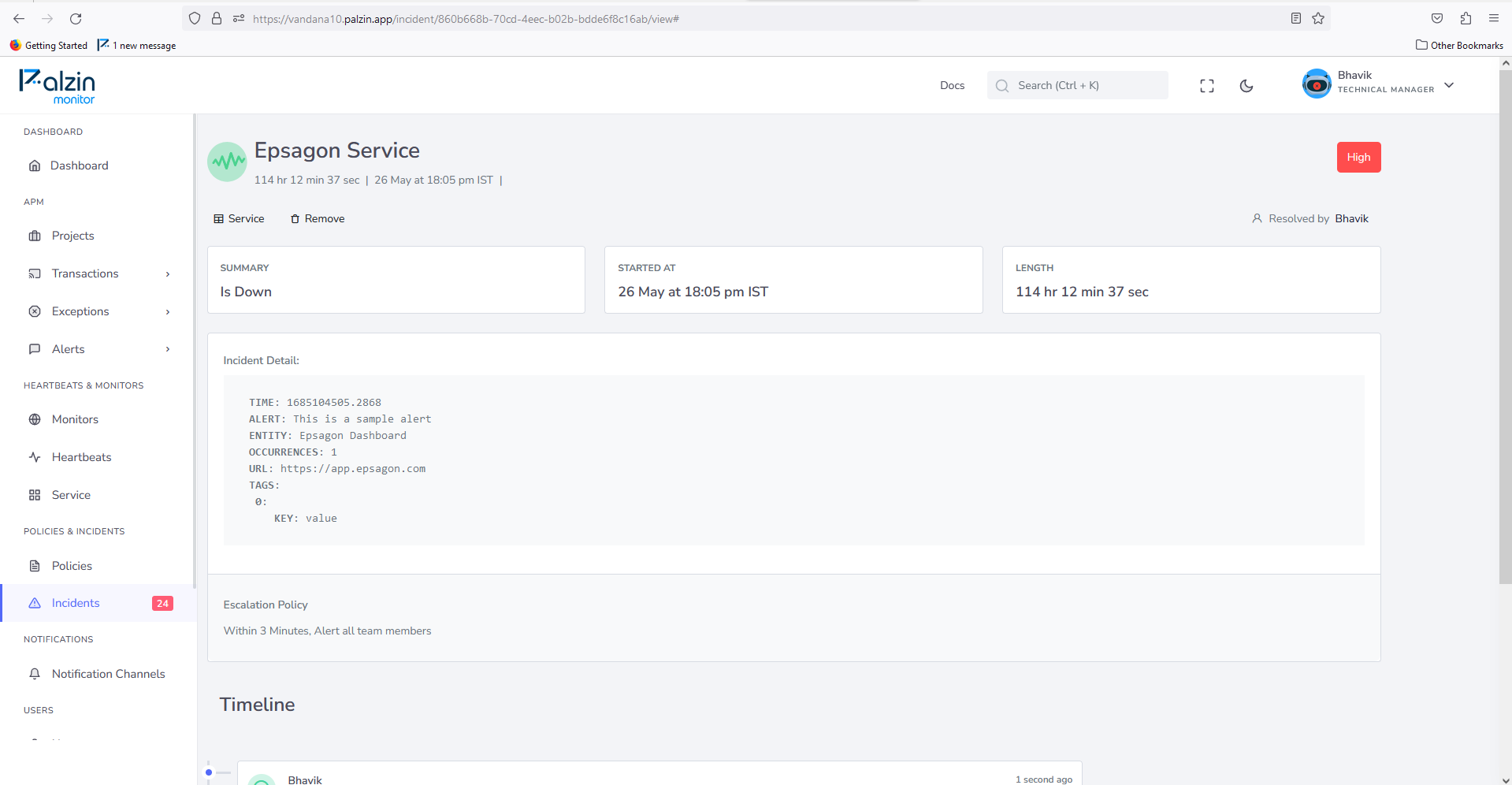Screen dimensions: 1512x785
Task: Open Projects in the sidebar
Action: [x=72, y=236]
